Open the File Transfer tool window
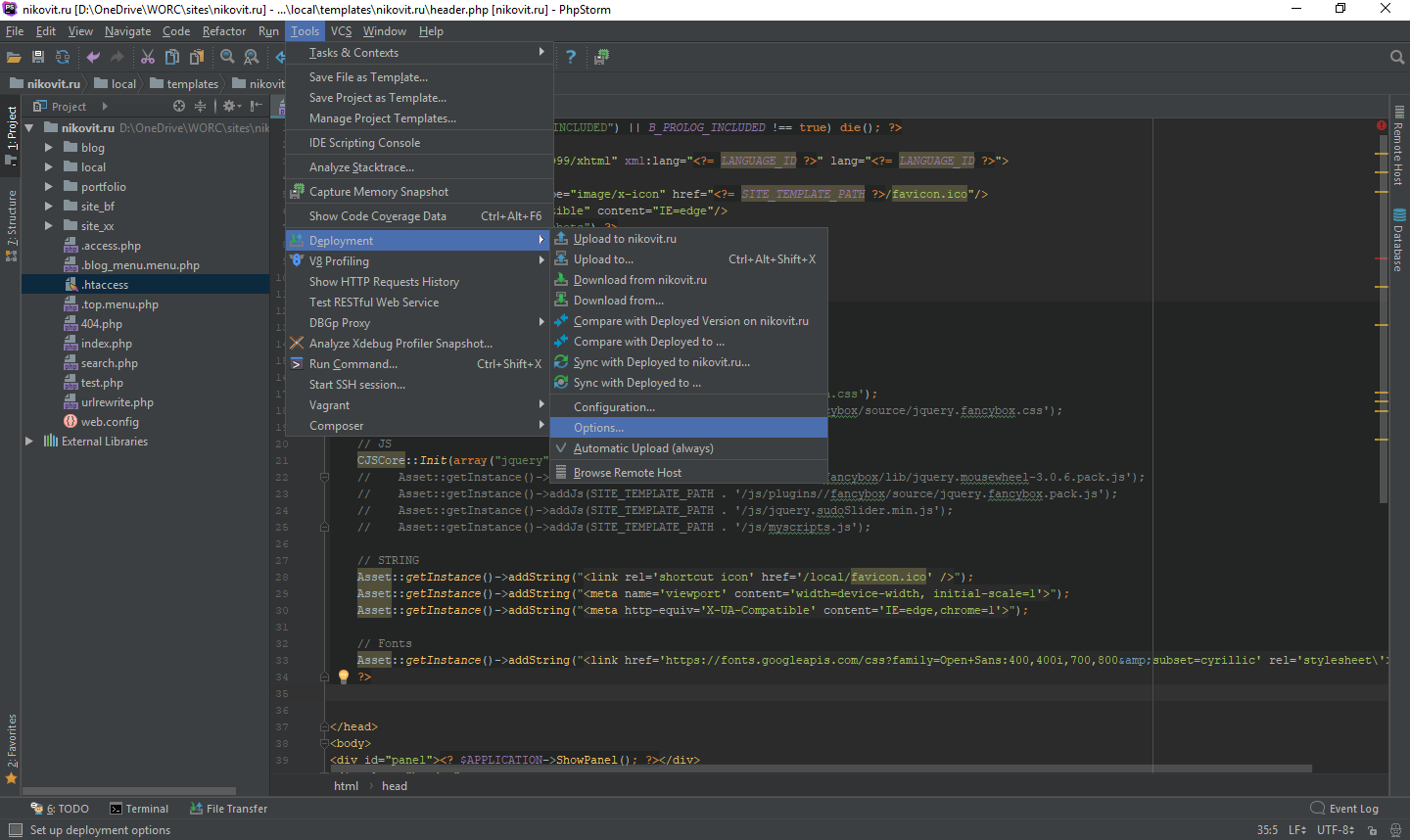 228,809
